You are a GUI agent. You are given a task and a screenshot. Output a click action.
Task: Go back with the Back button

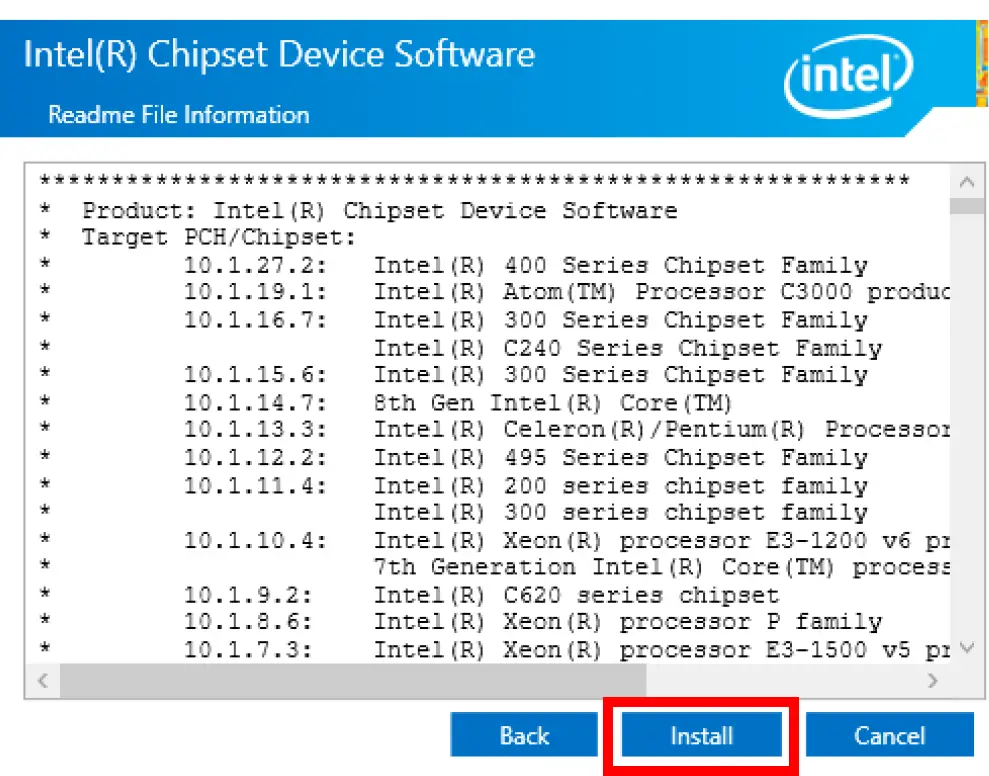524,736
